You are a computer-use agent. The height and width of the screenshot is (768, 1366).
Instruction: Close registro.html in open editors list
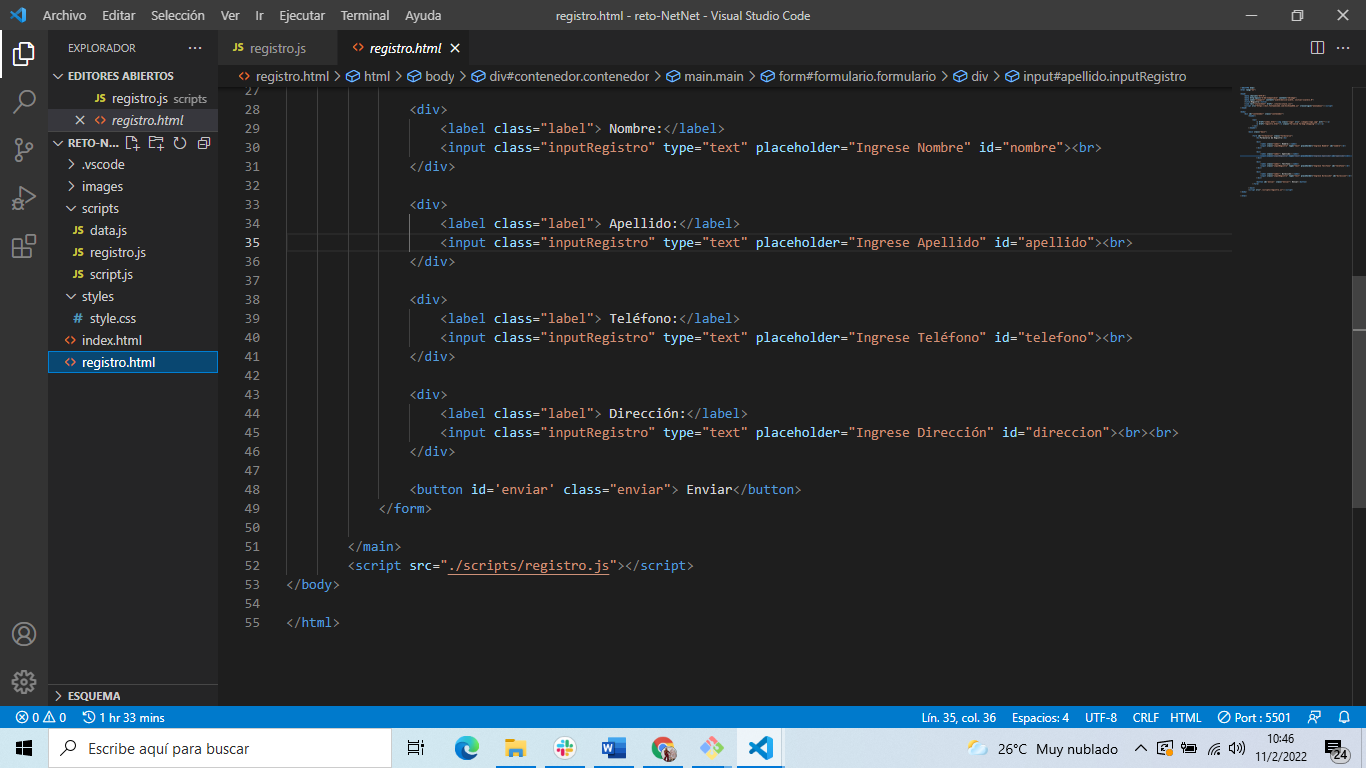click(80, 120)
